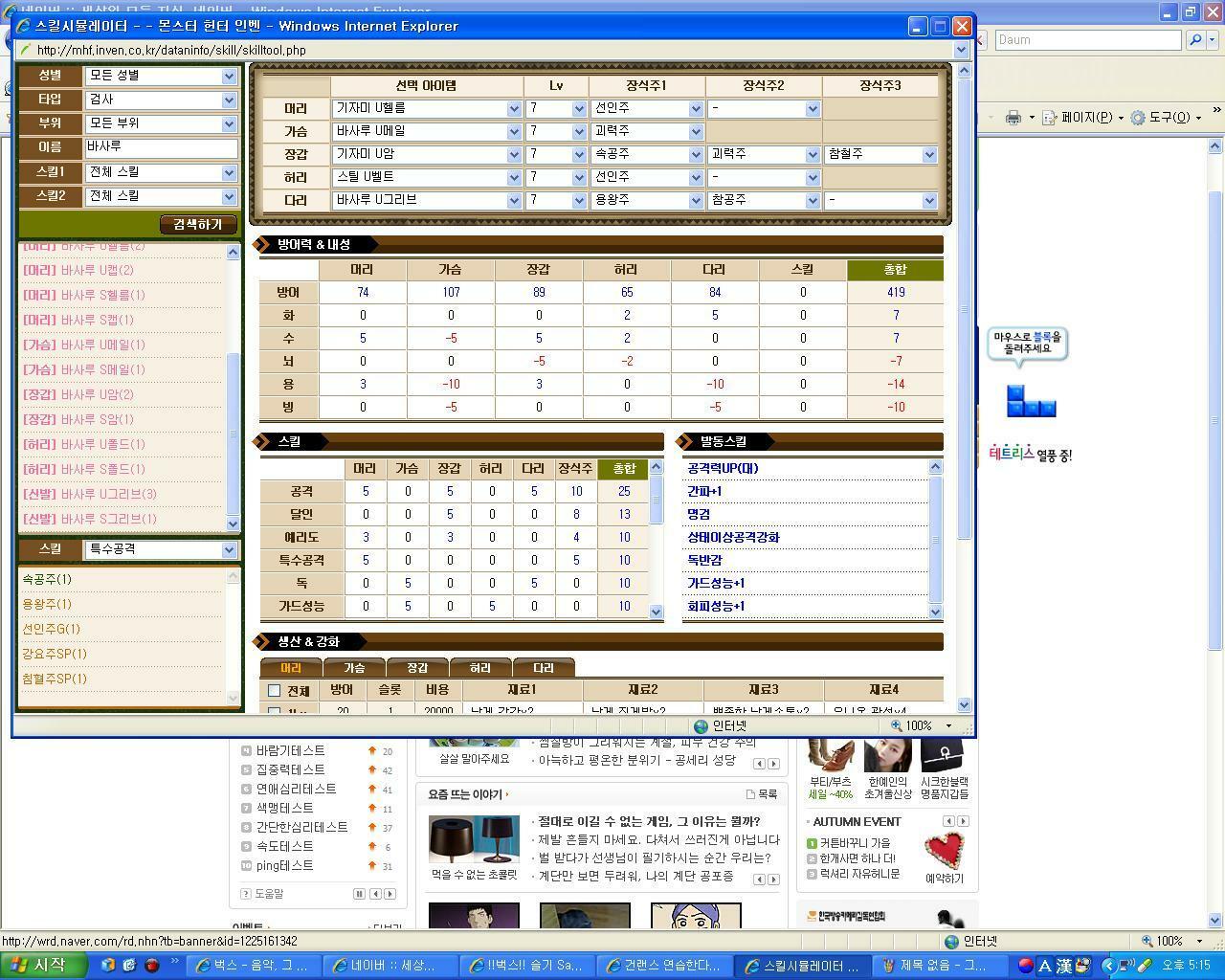Enable the first item's checkbox below 전체
Image resolution: width=1225 pixels, height=980 pixels.
[273, 711]
